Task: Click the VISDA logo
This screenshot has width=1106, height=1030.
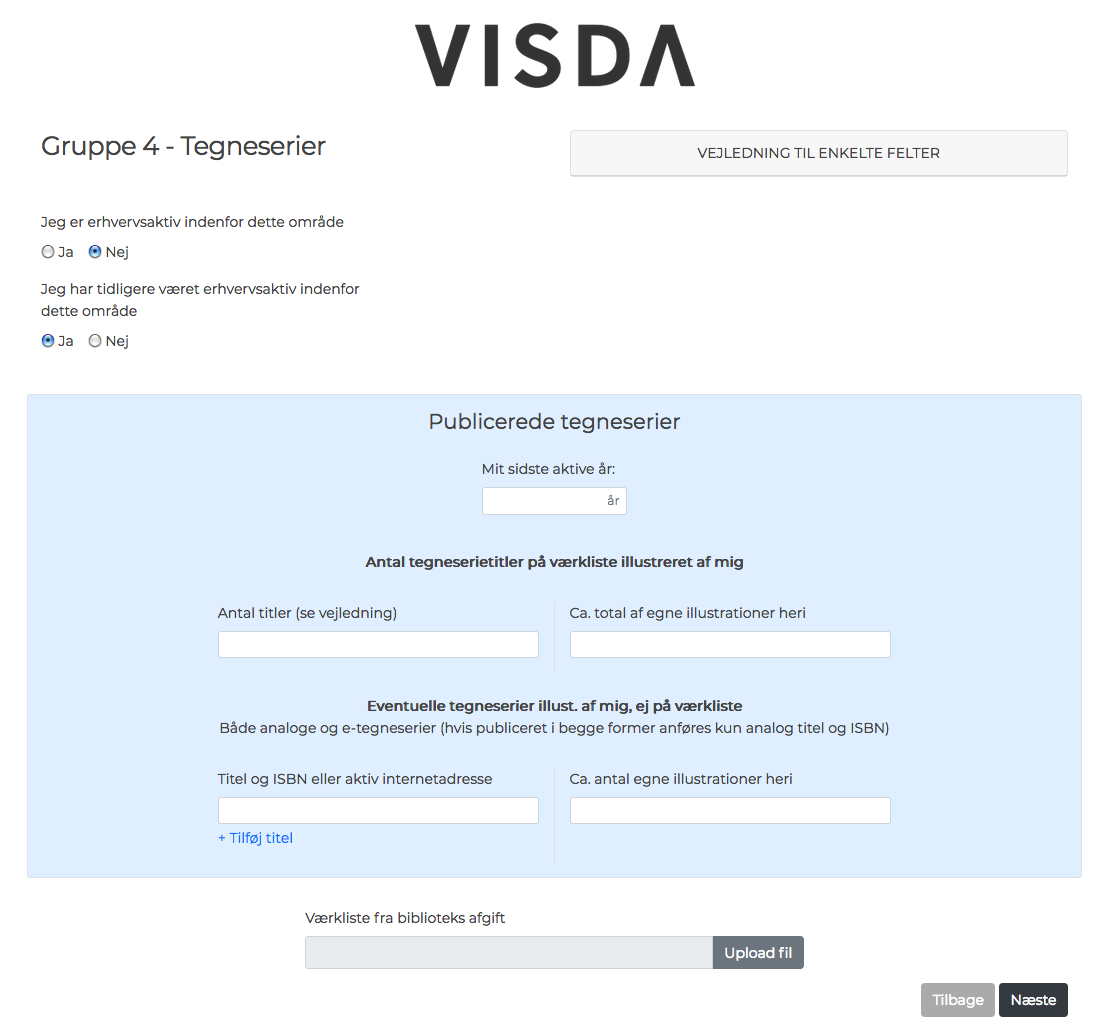Action: pyautogui.click(x=554, y=56)
